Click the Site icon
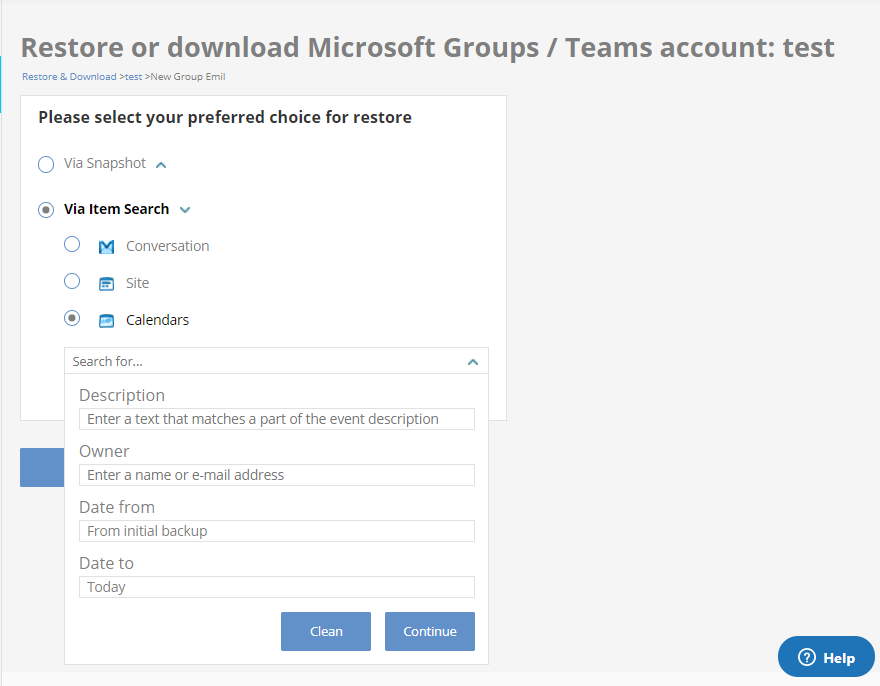 [x=106, y=283]
